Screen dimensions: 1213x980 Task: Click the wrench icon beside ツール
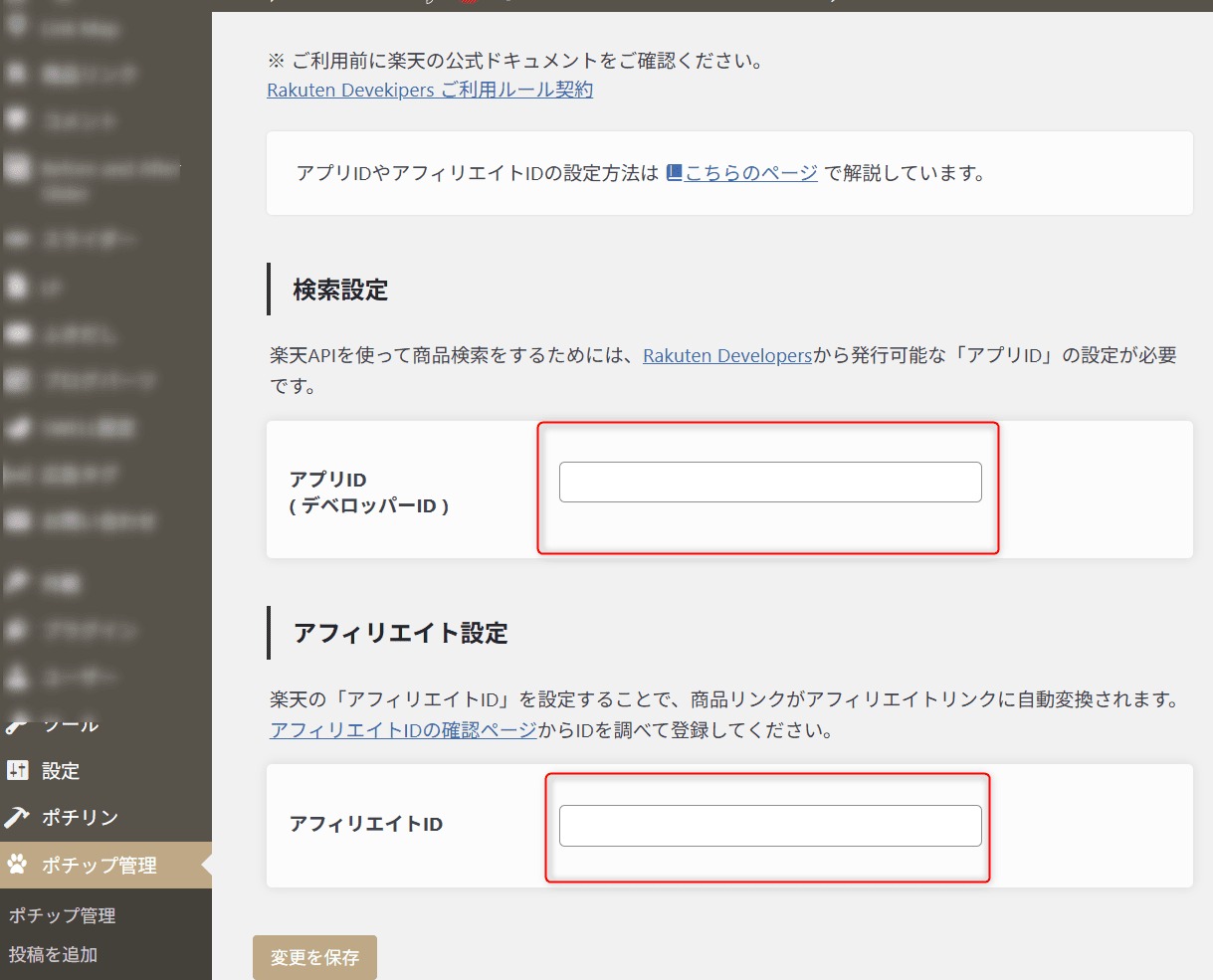[17, 725]
